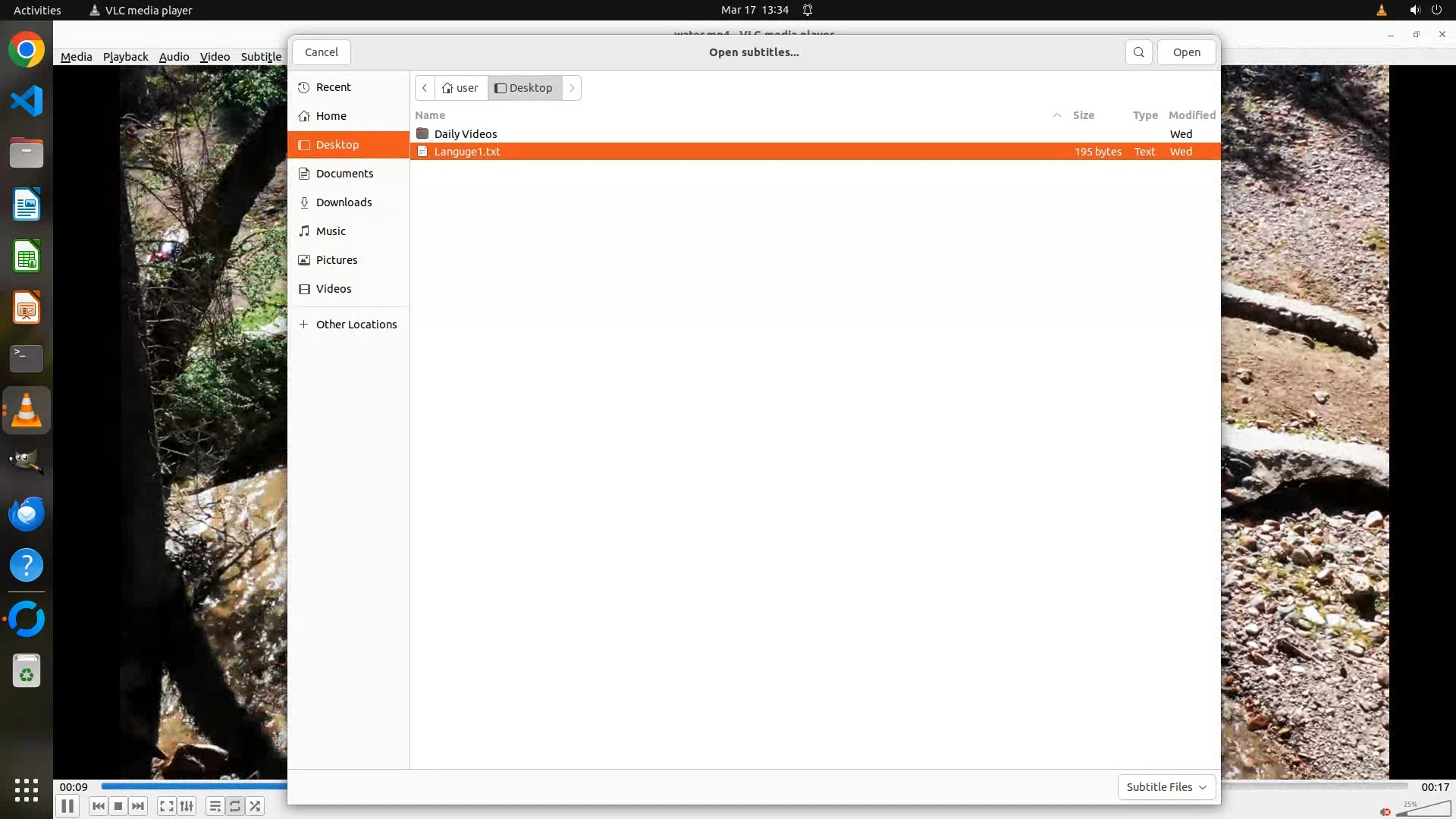
Task: Show the VLC playlist
Action: point(215,806)
